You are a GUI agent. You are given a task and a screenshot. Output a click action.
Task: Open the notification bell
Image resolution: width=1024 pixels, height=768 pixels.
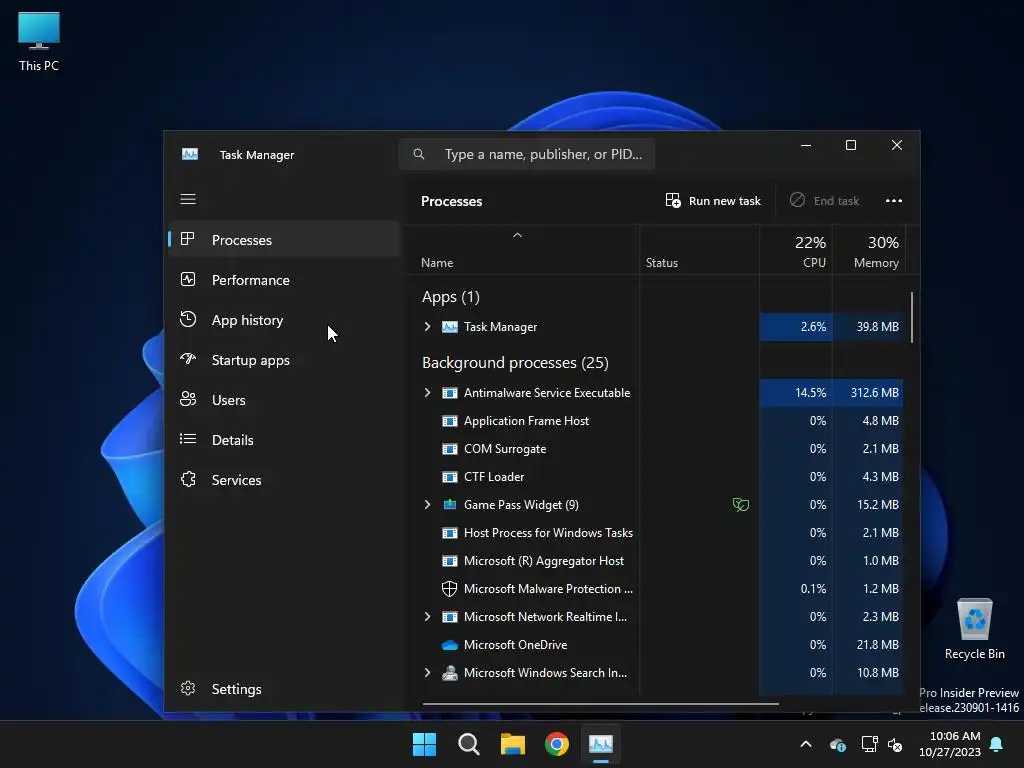pyautogui.click(x=997, y=744)
